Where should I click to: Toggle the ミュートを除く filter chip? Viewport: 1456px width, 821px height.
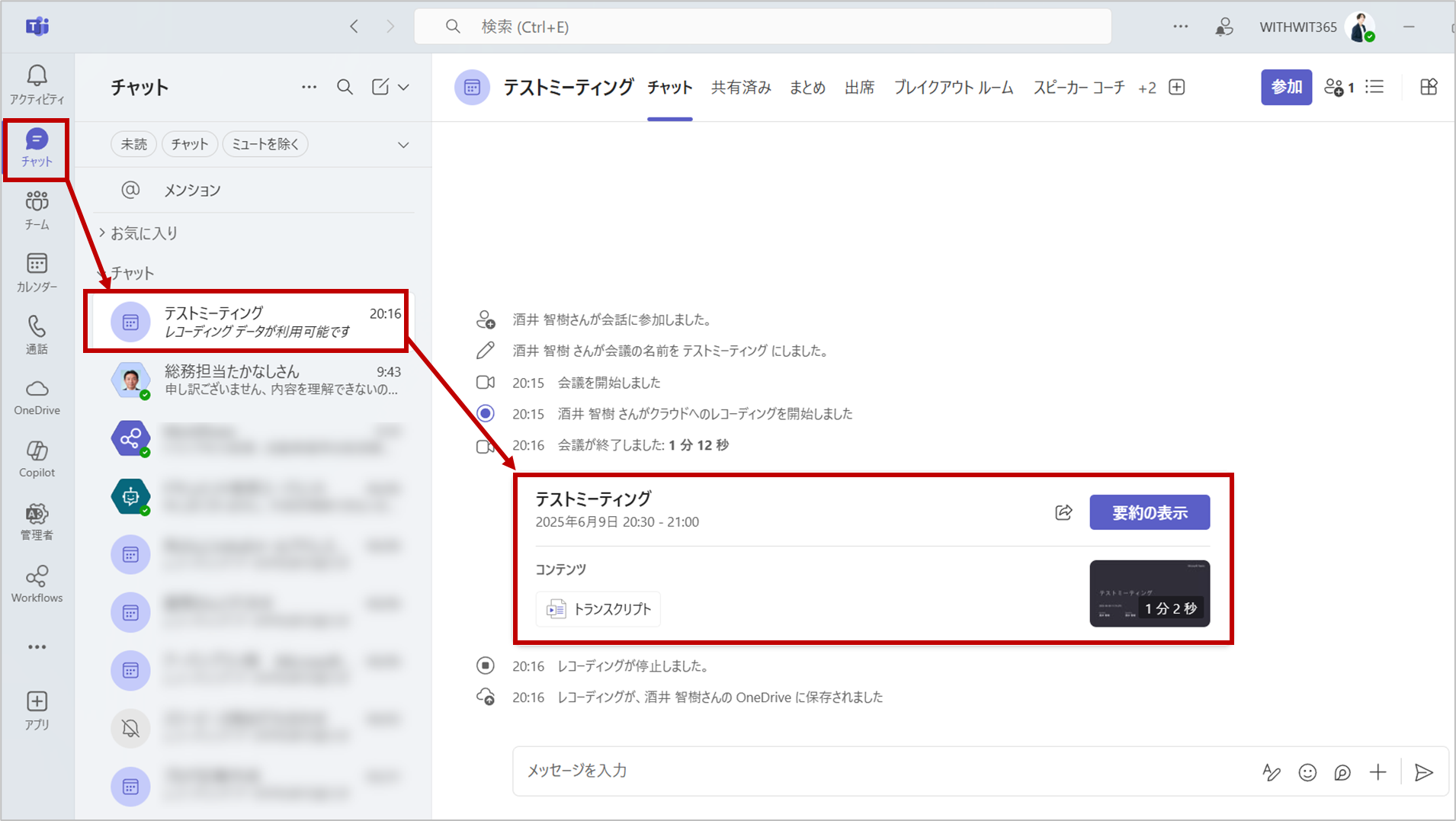(x=265, y=143)
